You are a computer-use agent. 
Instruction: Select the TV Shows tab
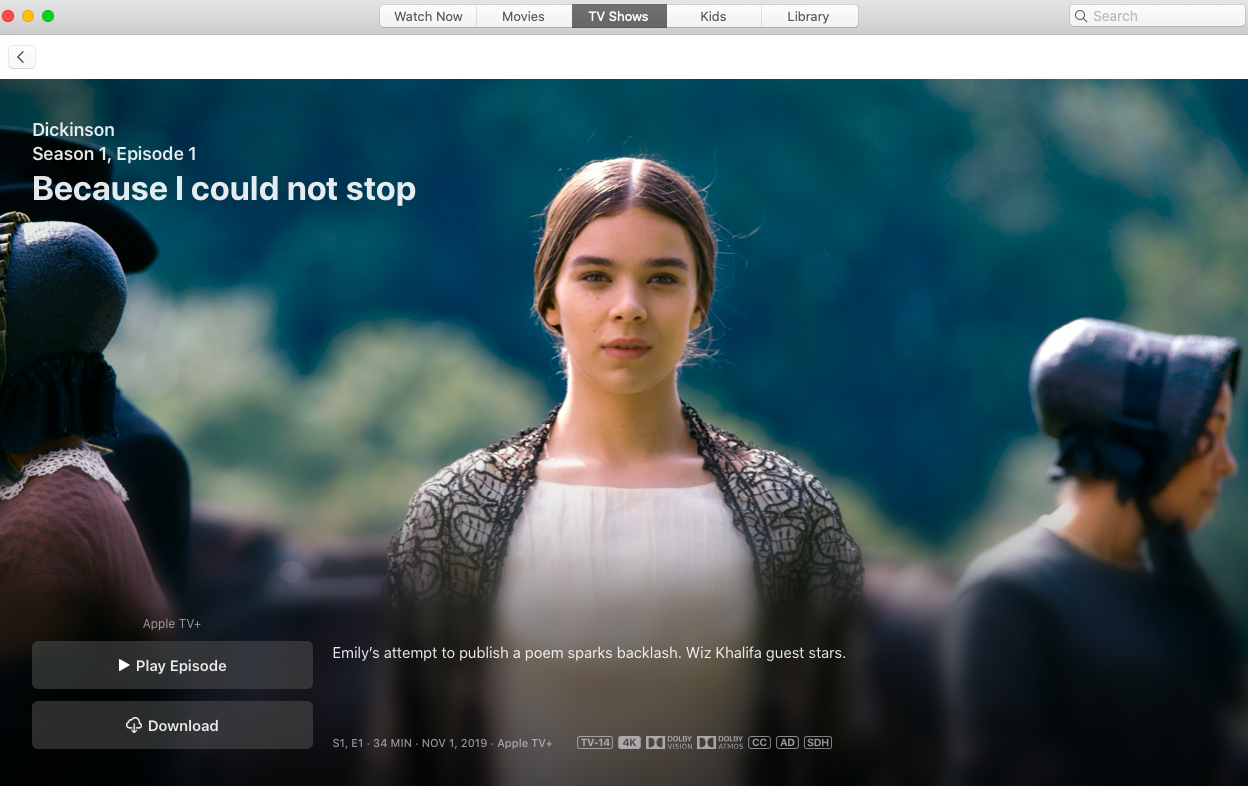tap(618, 16)
